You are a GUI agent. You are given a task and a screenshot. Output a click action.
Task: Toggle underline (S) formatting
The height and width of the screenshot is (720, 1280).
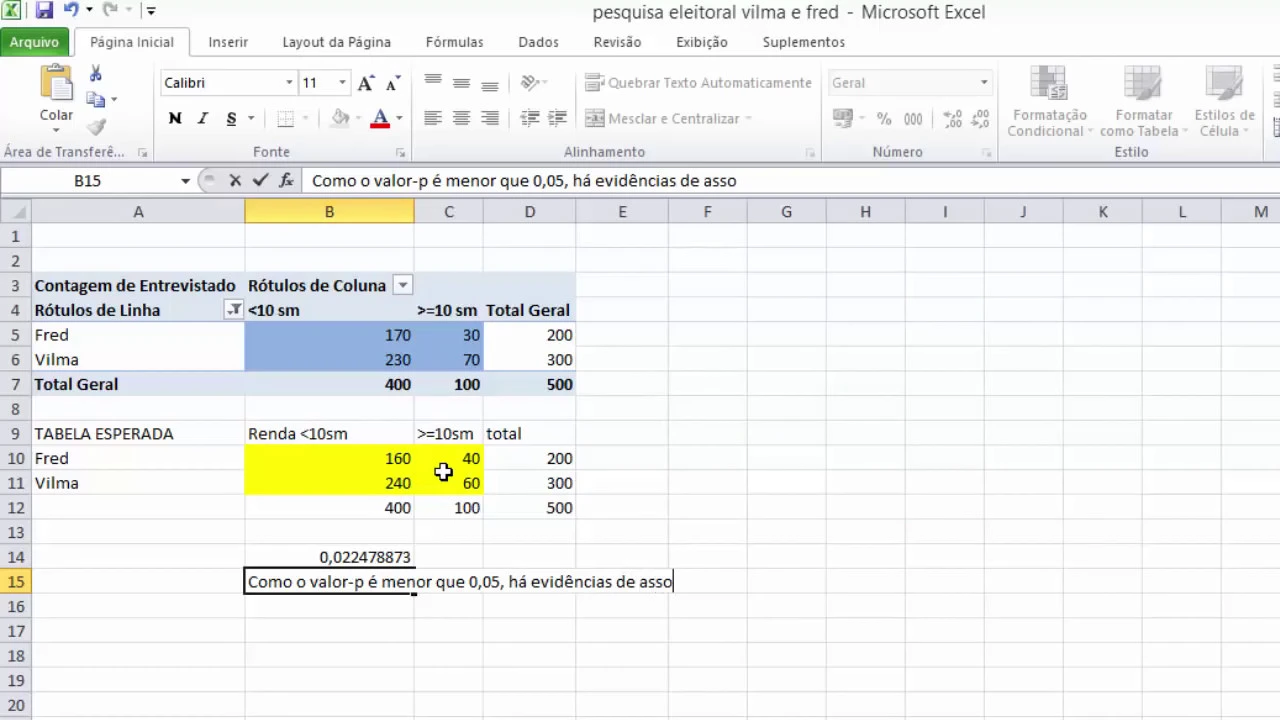click(231, 118)
